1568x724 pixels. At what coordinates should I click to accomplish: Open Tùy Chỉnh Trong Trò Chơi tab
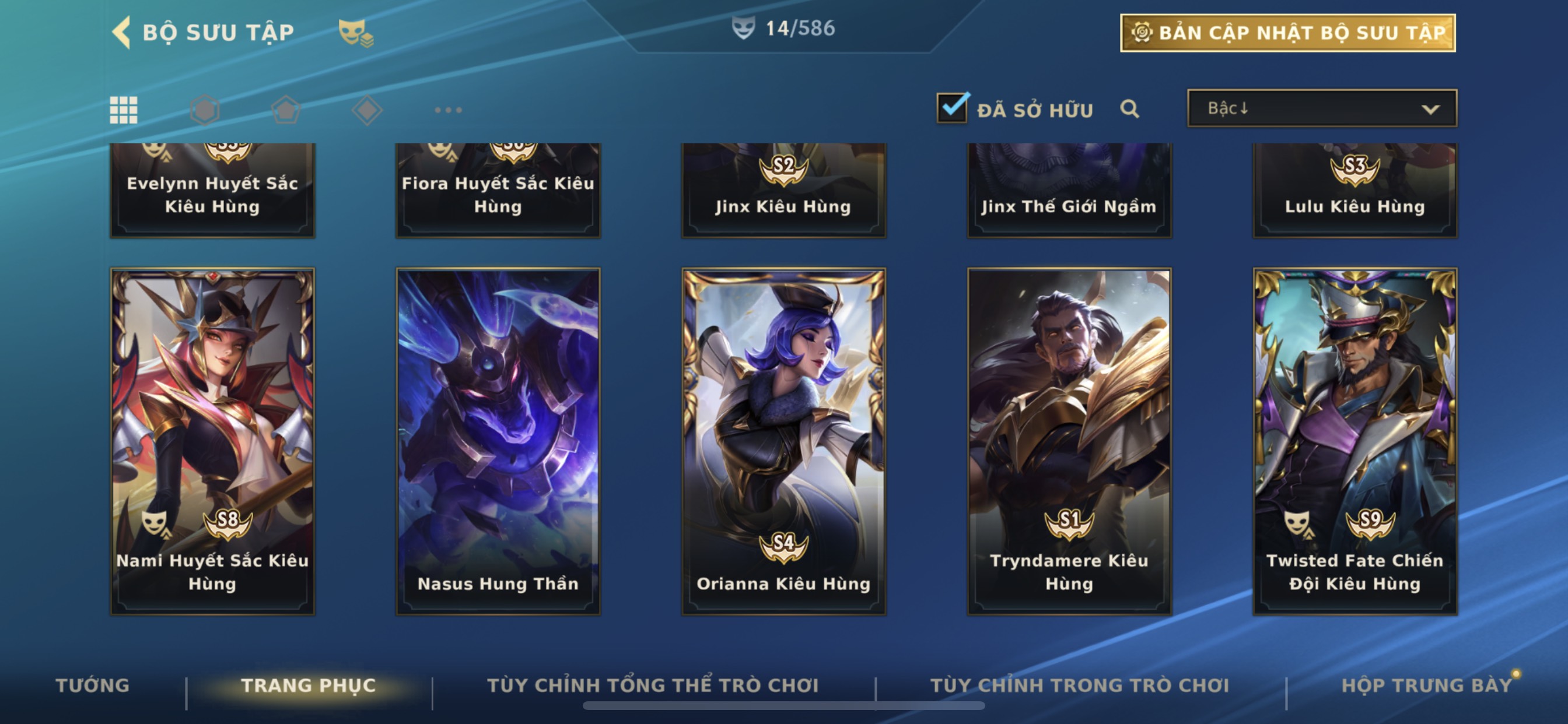coord(1080,685)
